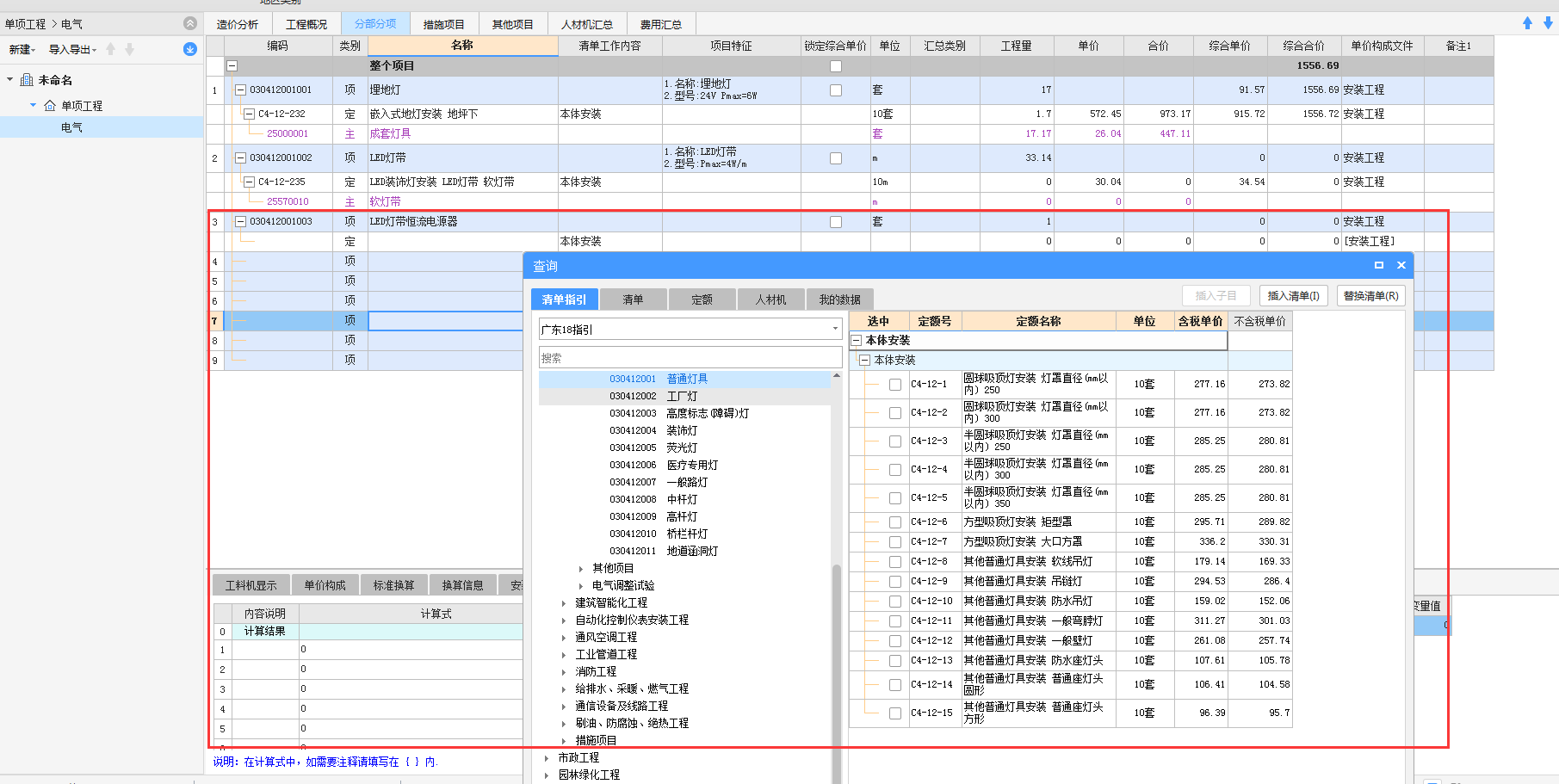Click the selected name cell in row 7
This screenshot has height=784, width=1559.
tap(445, 320)
